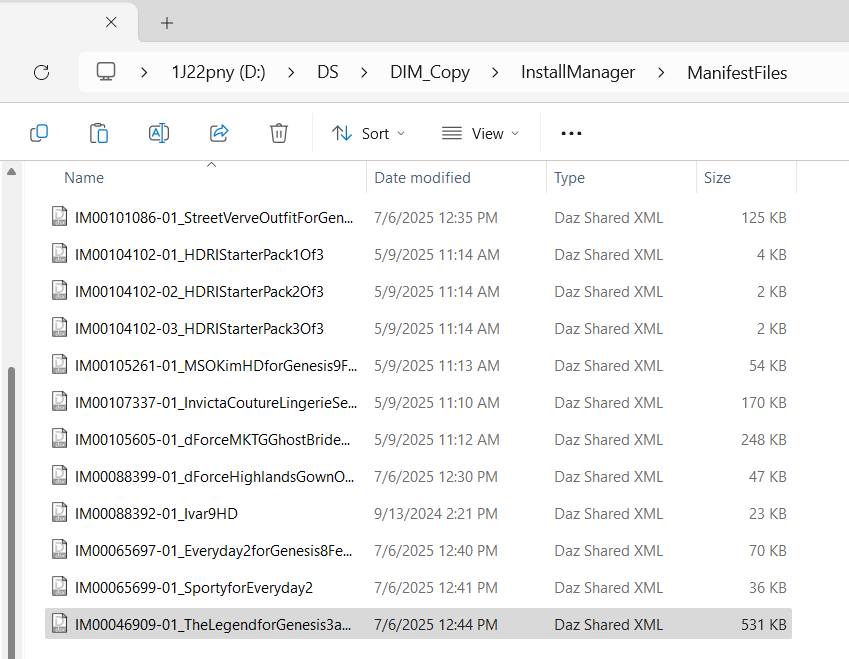Go to DIM_Copy breadcrumb
The width and height of the screenshot is (849, 659).
click(430, 73)
